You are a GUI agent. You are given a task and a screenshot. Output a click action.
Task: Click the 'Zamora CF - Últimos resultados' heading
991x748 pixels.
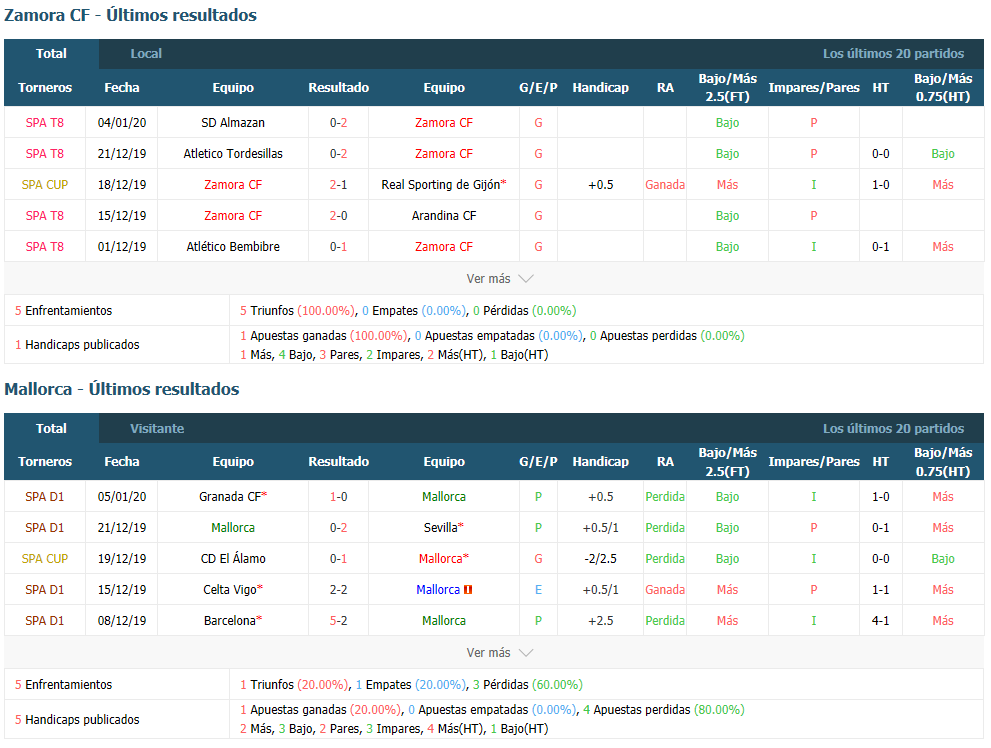pyautogui.click(x=131, y=15)
